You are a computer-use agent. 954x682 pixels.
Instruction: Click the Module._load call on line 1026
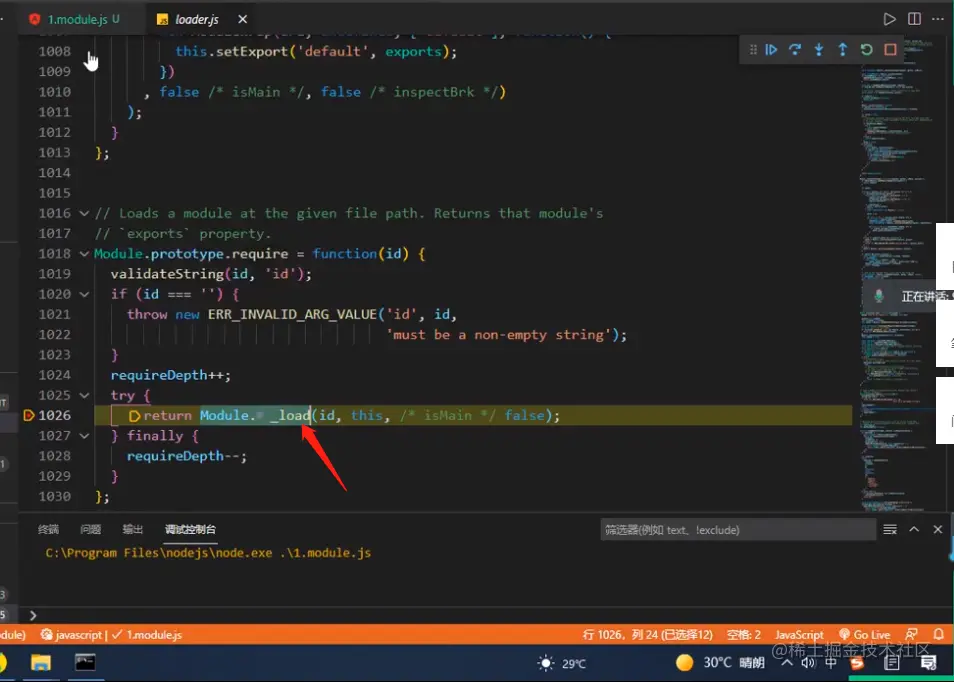pos(255,416)
